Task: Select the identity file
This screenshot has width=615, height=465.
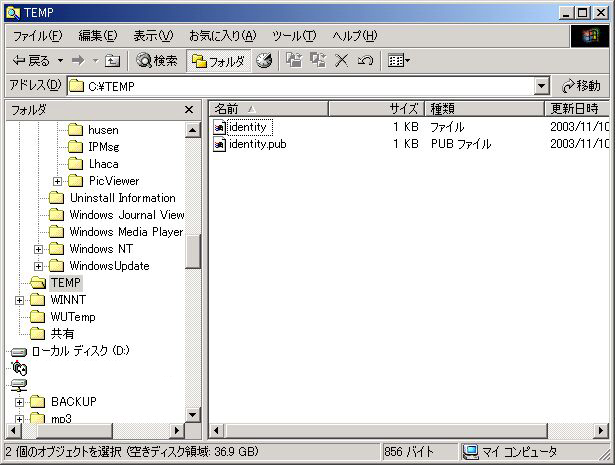Action: point(248,127)
